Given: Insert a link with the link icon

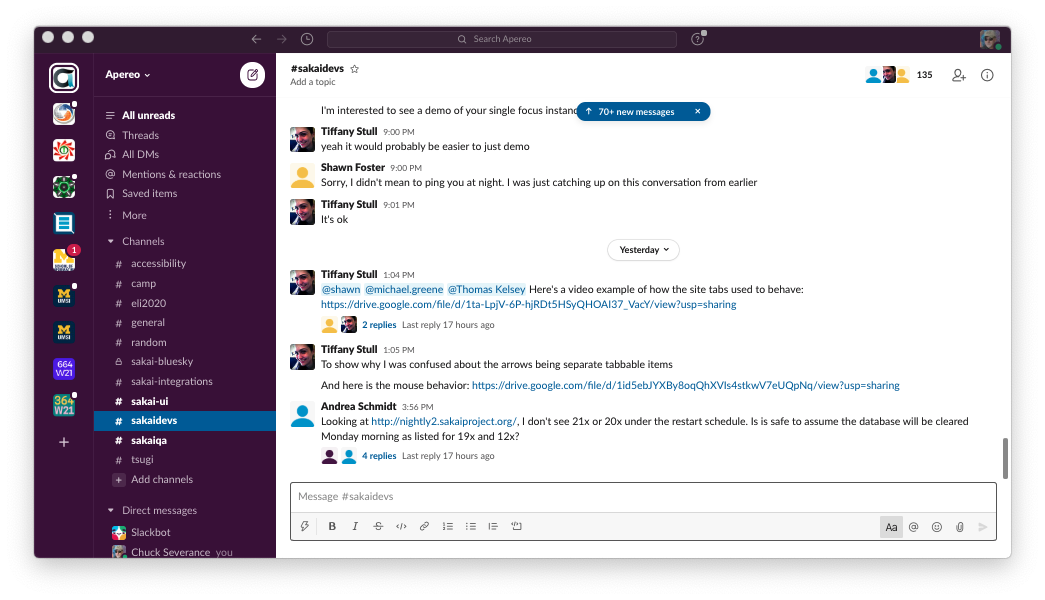Looking at the screenshot, I should (x=424, y=526).
